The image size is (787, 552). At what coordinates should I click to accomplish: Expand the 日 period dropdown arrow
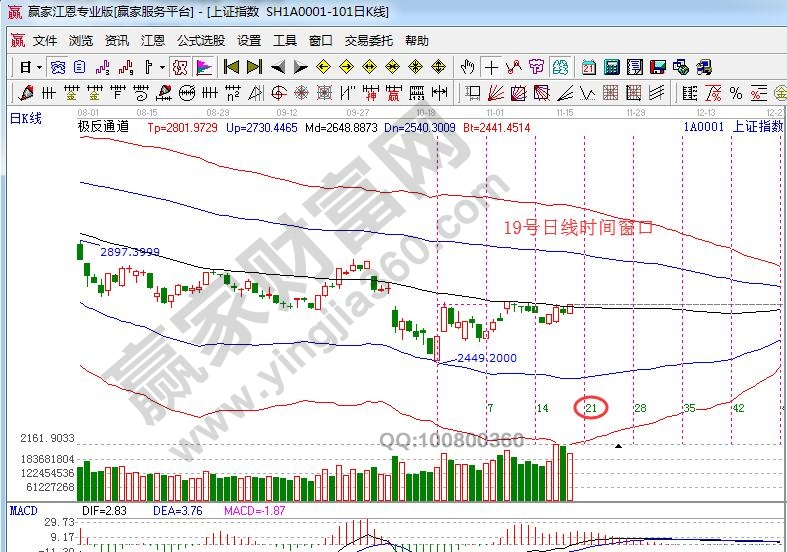(x=39, y=67)
